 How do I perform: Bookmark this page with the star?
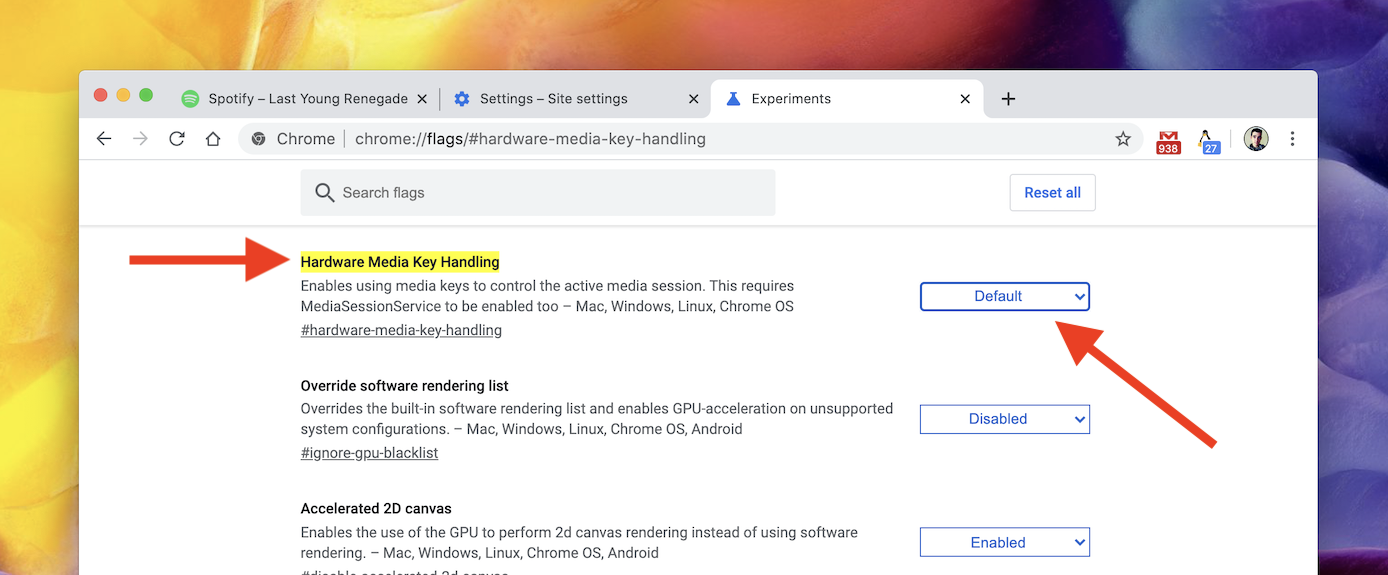[1123, 139]
